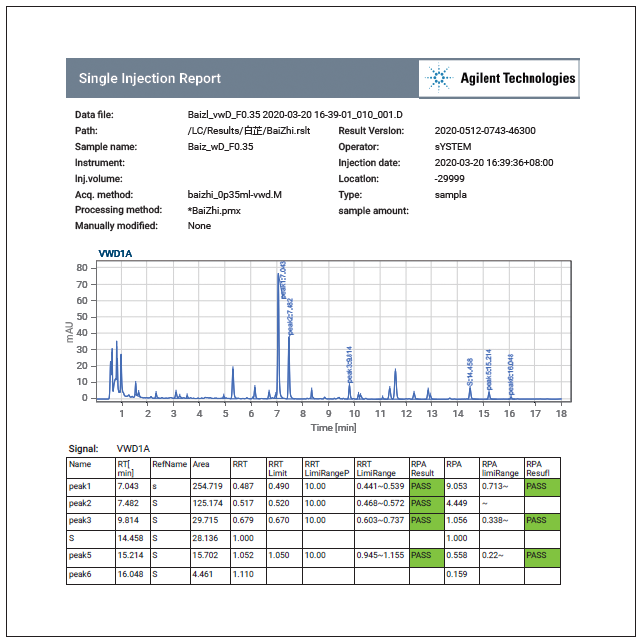The width and height of the screenshot is (641, 642).
Task: Click the 'Signal:' label above the table
Action: (84, 449)
